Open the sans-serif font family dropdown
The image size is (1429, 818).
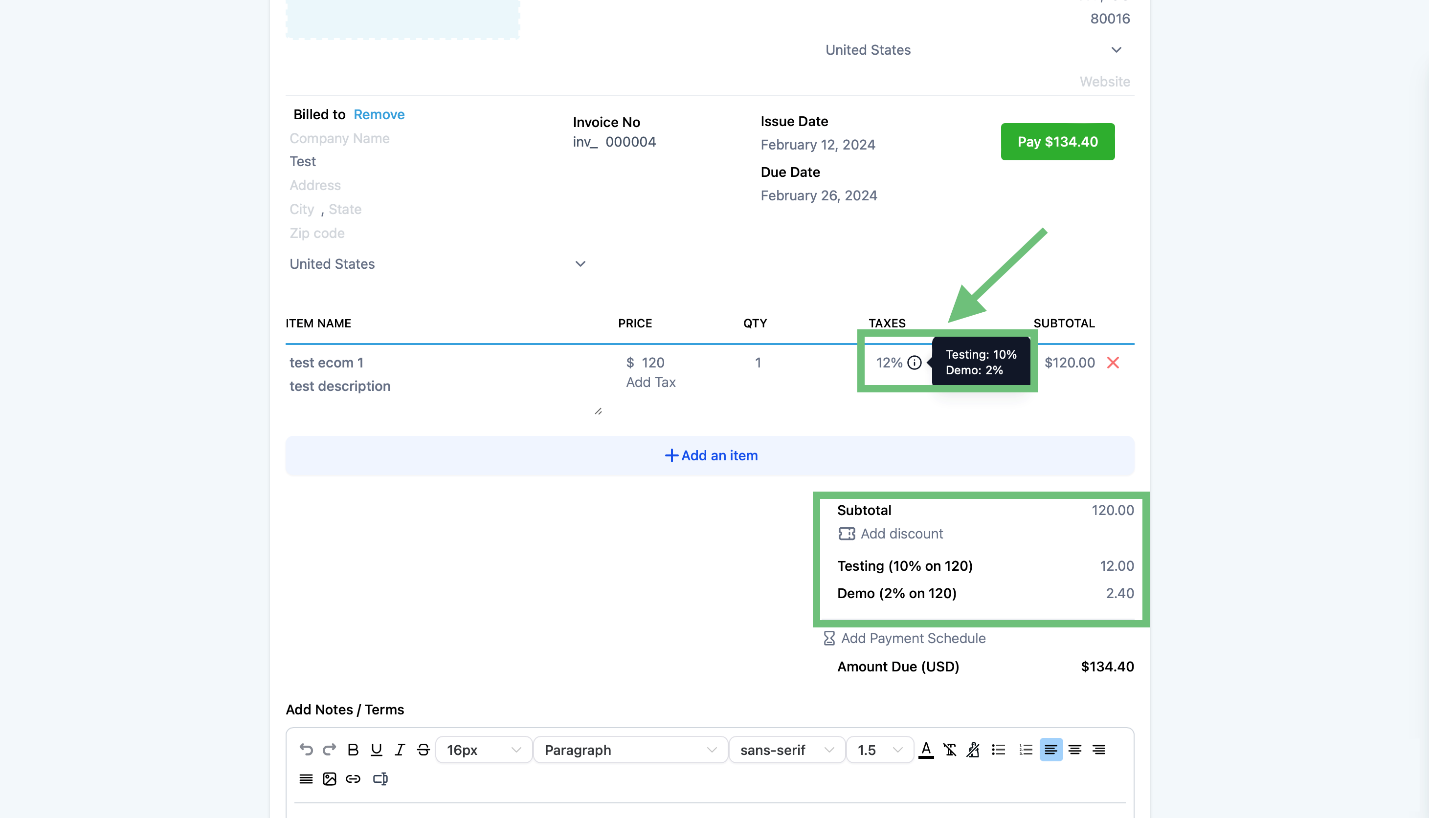(787, 750)
